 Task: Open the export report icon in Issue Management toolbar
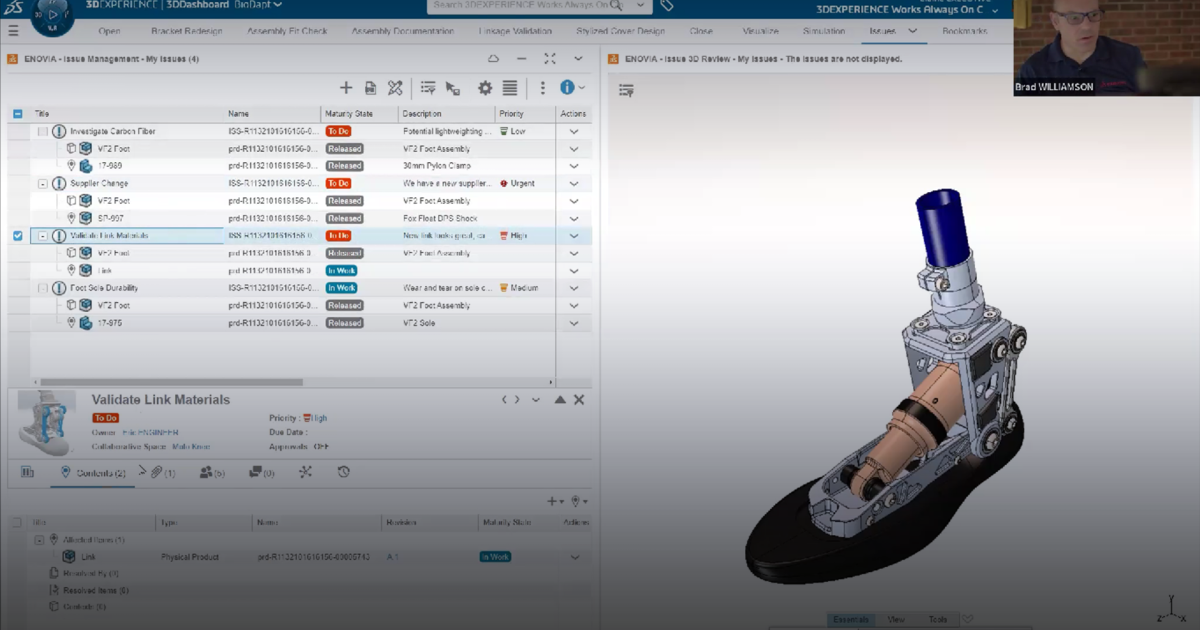(x=370, y=88)
